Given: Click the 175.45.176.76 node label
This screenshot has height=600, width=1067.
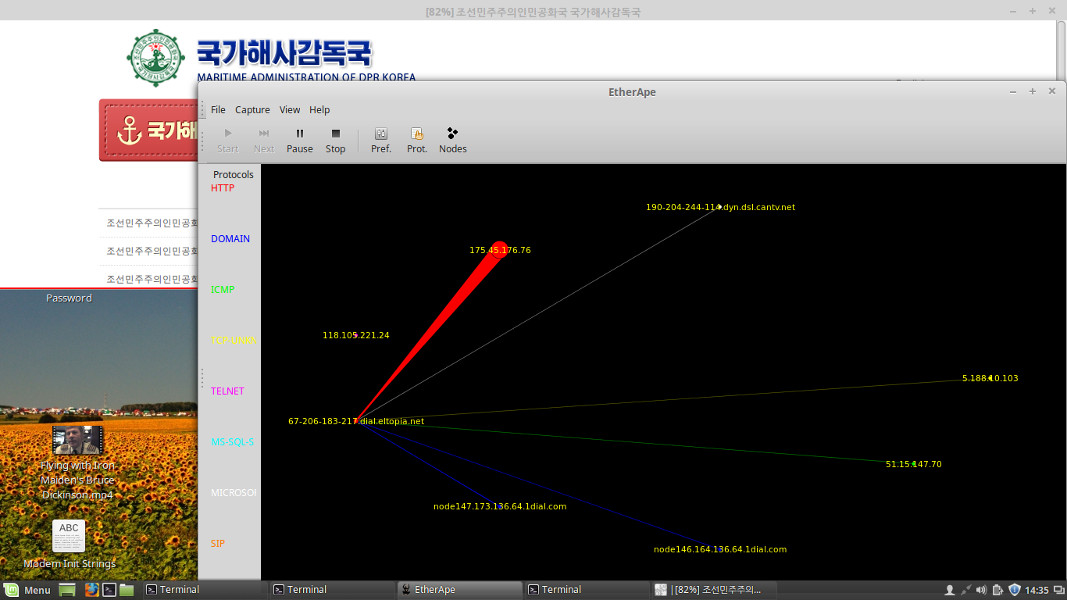Looking at the screenshot, I should point(500,250).
